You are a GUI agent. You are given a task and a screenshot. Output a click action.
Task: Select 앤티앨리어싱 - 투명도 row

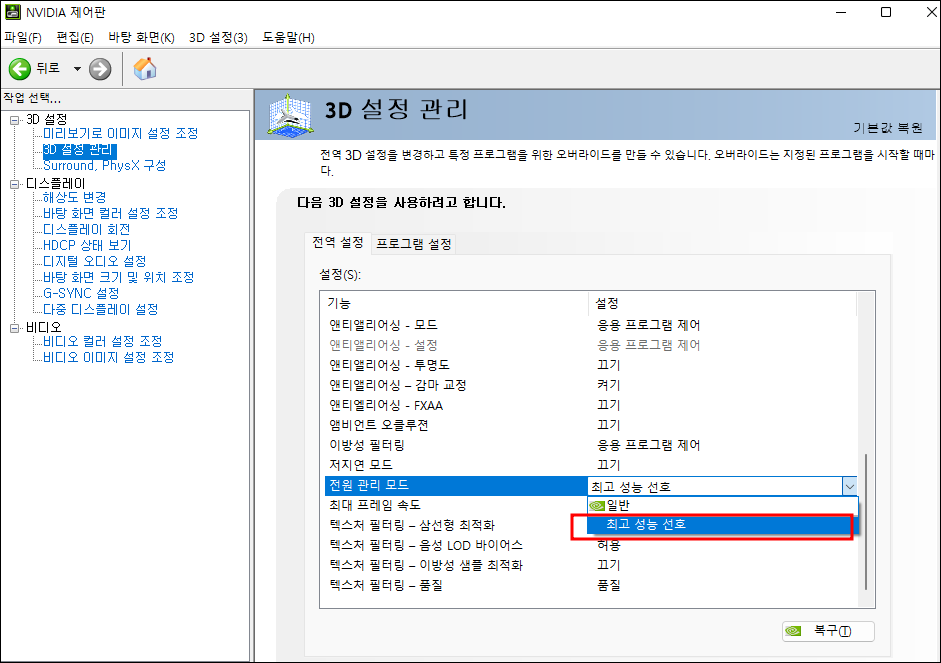coord(591,365)
